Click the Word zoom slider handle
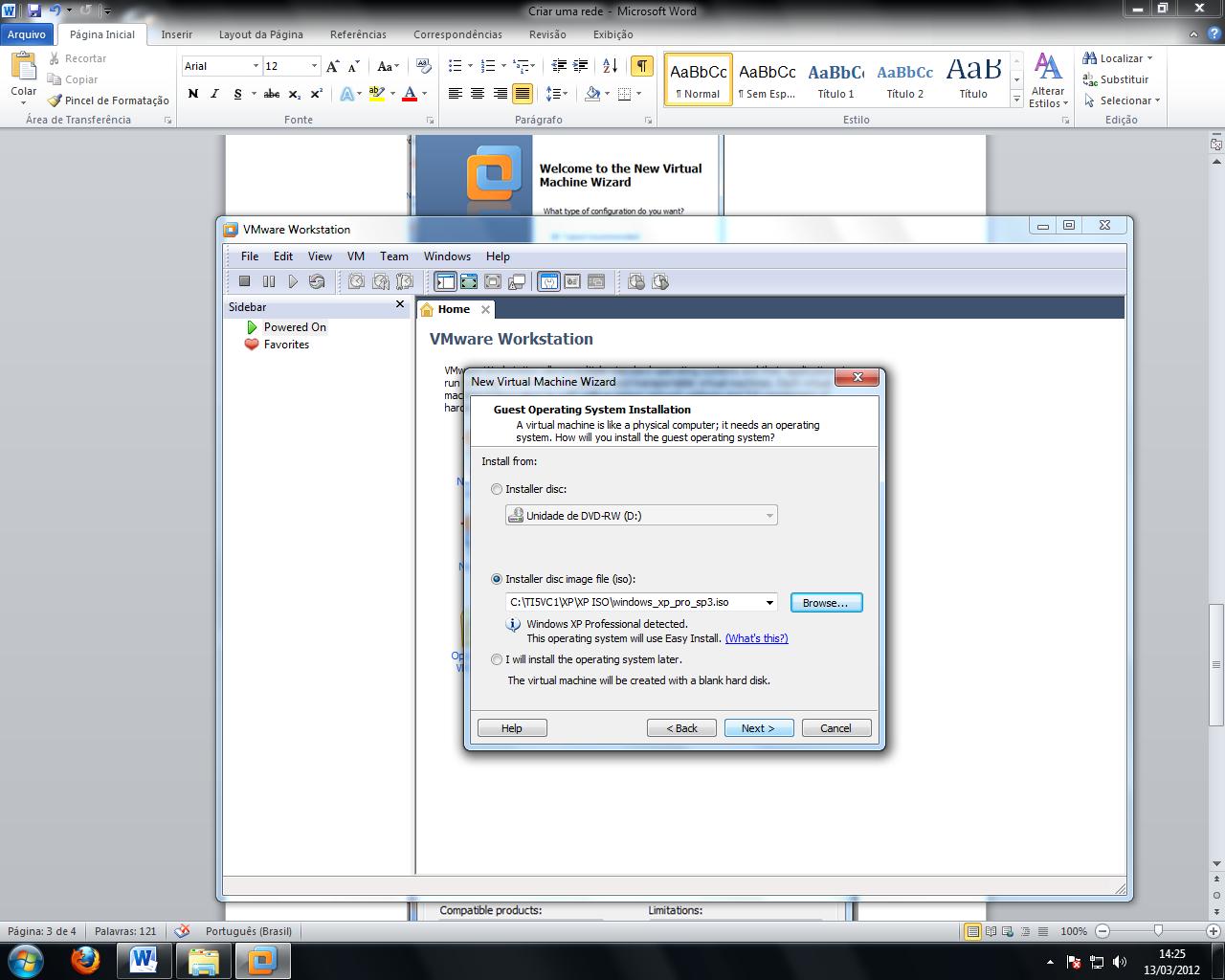Image resolution: width=1225 pixels, height=980 pixels. coord(1158,931)
